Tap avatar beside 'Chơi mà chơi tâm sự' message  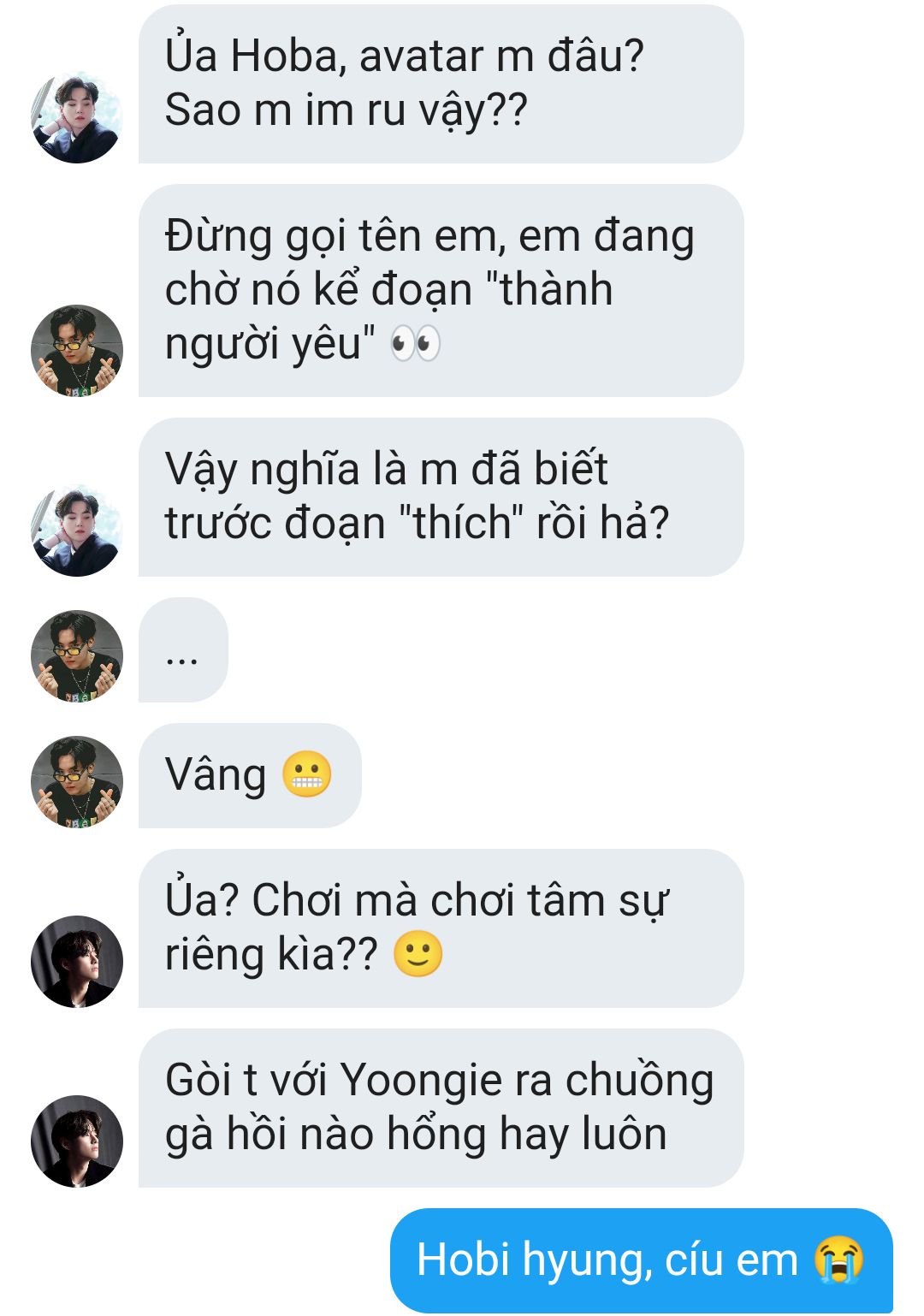pos(77,962)
